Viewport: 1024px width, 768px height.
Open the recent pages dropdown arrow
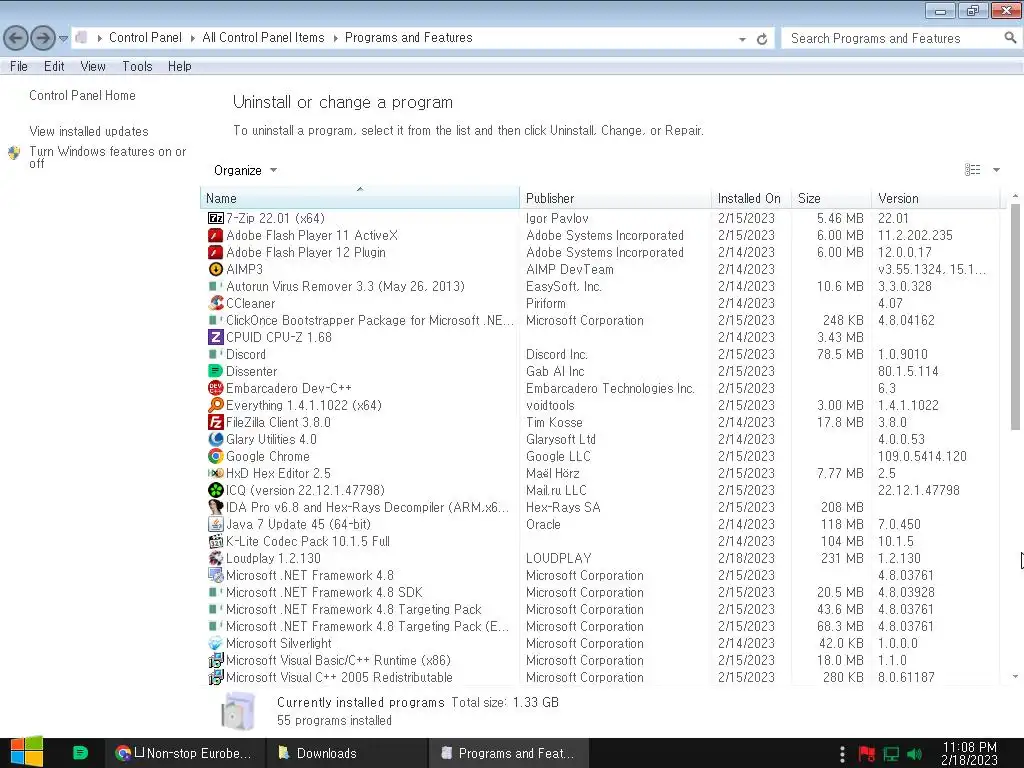point(63,39)
